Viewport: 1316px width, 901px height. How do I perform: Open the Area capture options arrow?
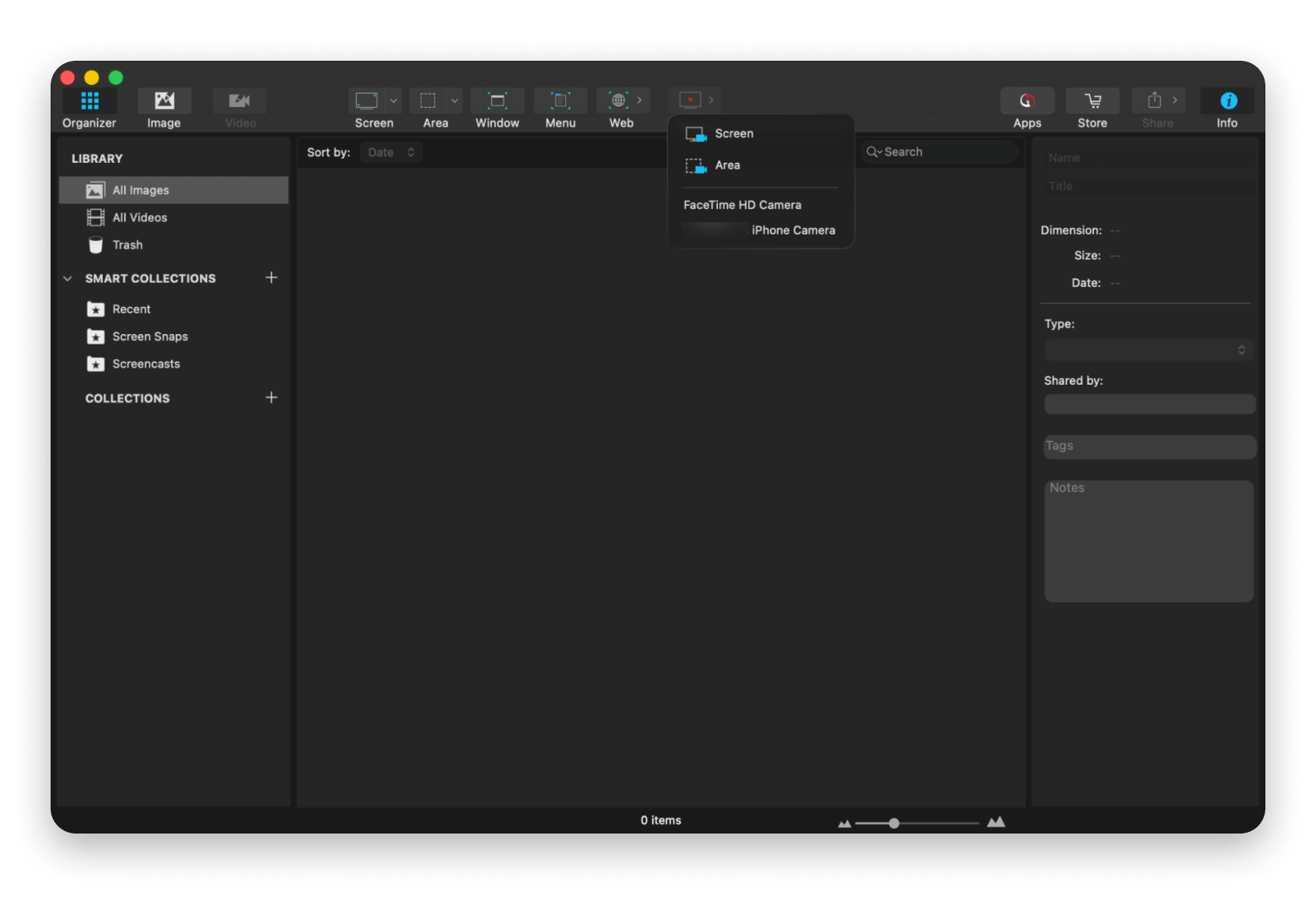pyautogui.click(x=455, y=100)
